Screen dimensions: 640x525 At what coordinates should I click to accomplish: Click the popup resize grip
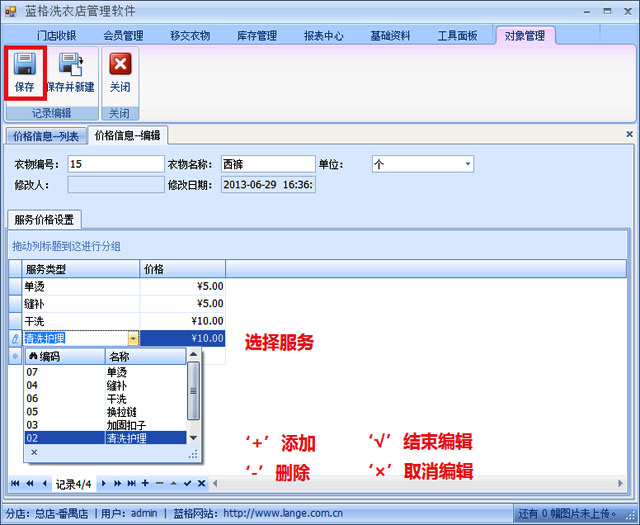point(193,454)
